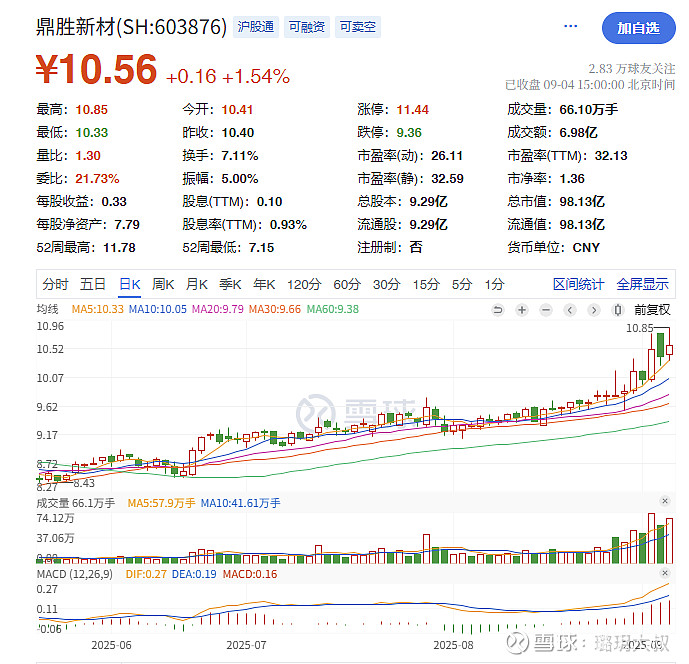This screenshot has width=689, height=664.
Task: Click the 市盈率(TTM) 32.13 value
Action: pos(611,156)
